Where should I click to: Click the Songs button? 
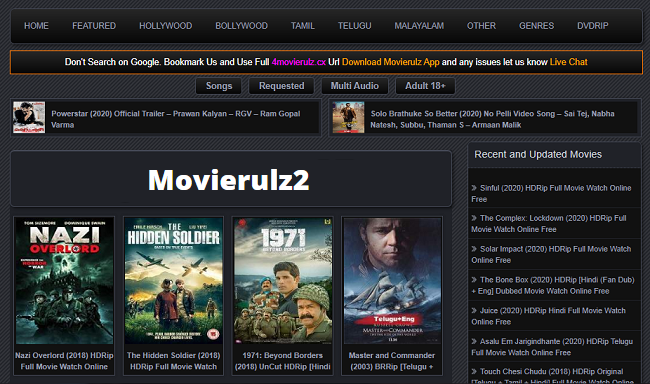pos(219,86)
